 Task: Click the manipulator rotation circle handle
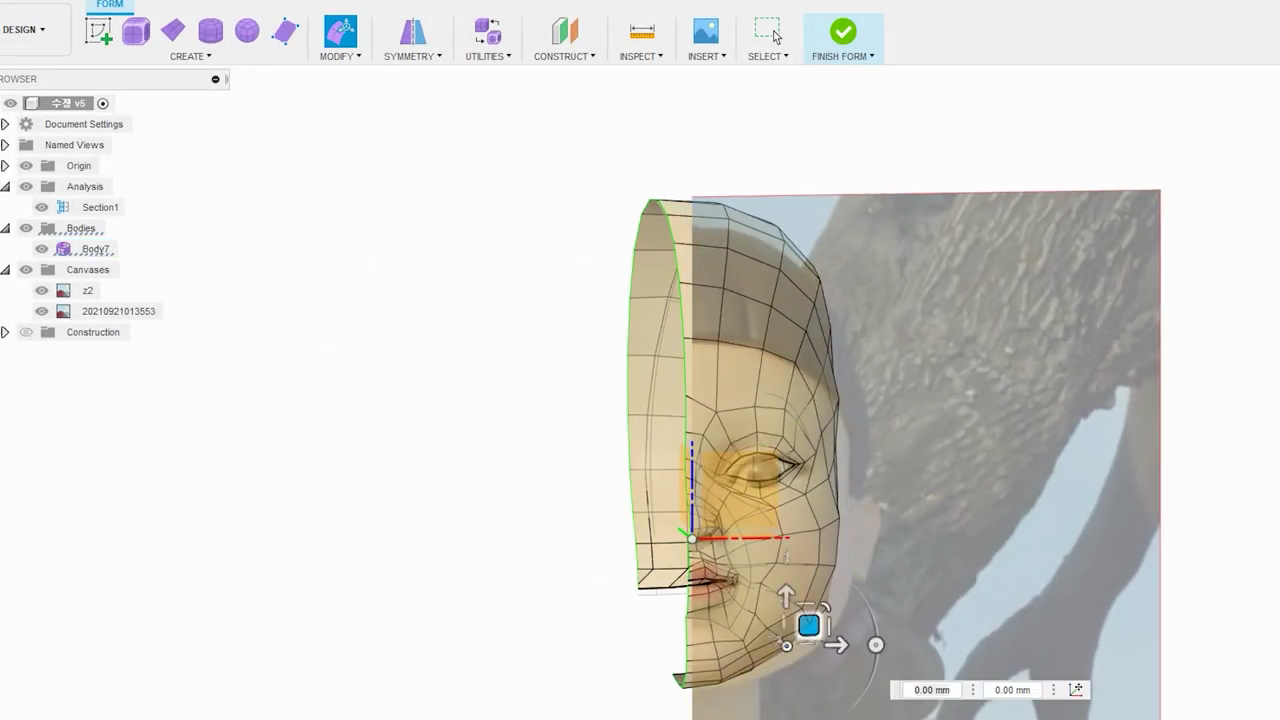pos(876,645)
